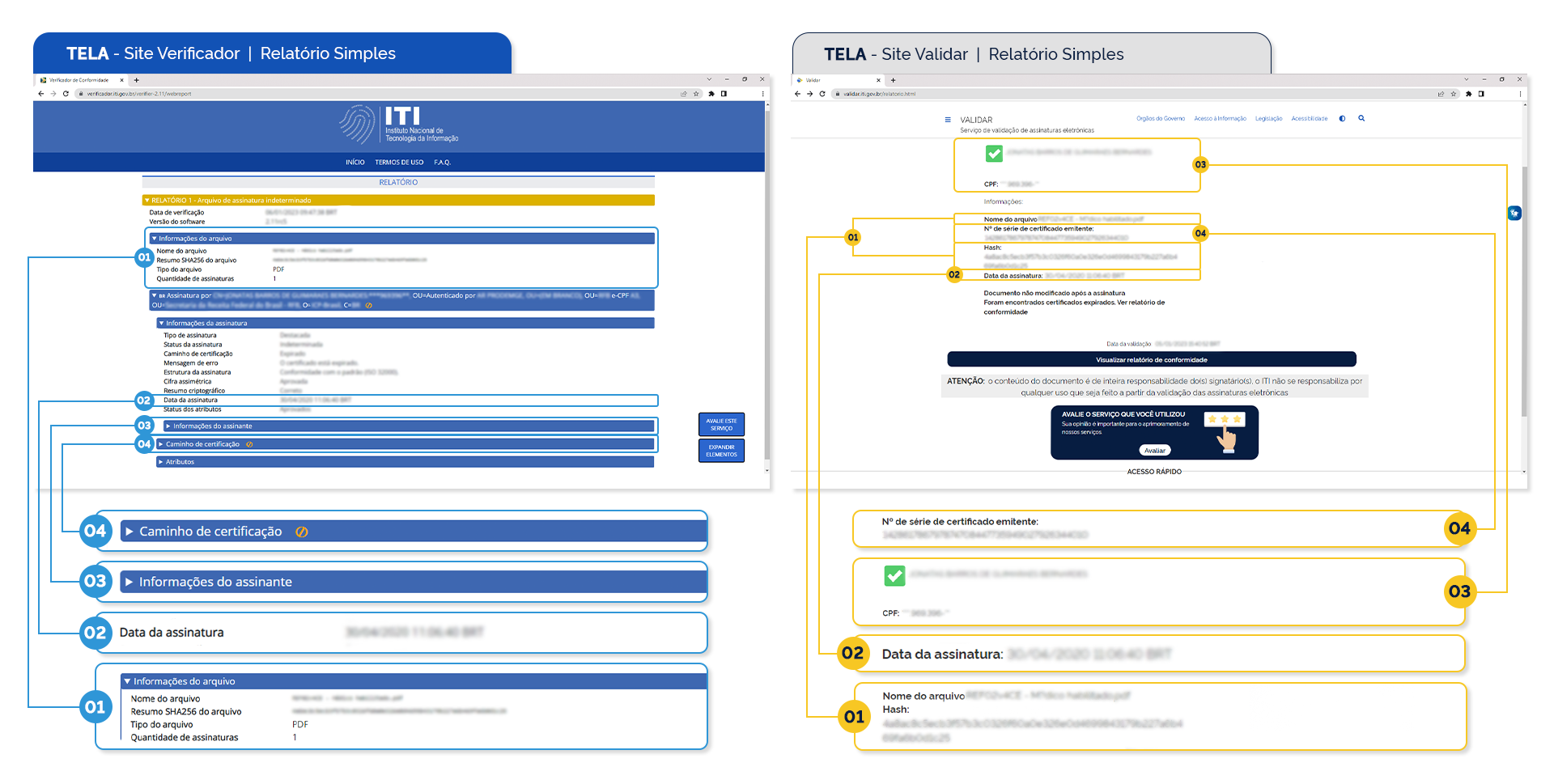This screenshot has height=784, width=1554.
Task: Click the stars graphic in rating banner
Action: pyautogui.click(x=1225, y=419)
